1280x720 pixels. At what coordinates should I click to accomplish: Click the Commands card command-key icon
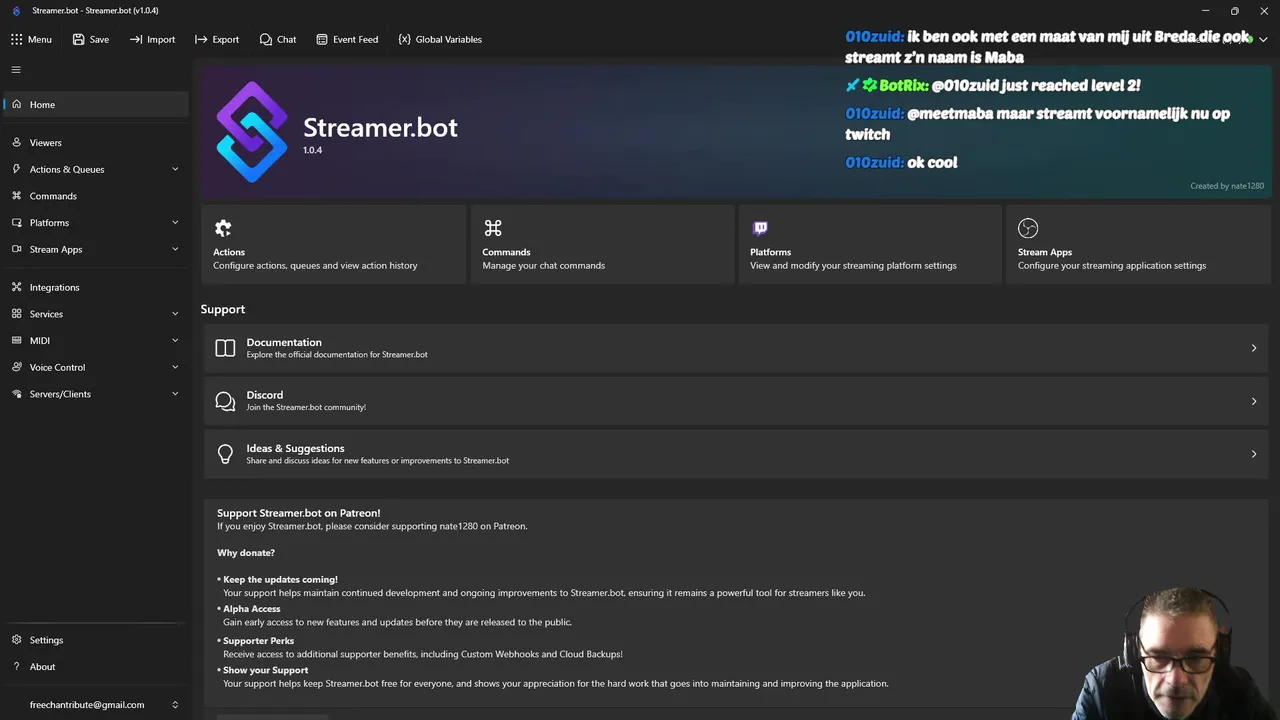point(493,228)
